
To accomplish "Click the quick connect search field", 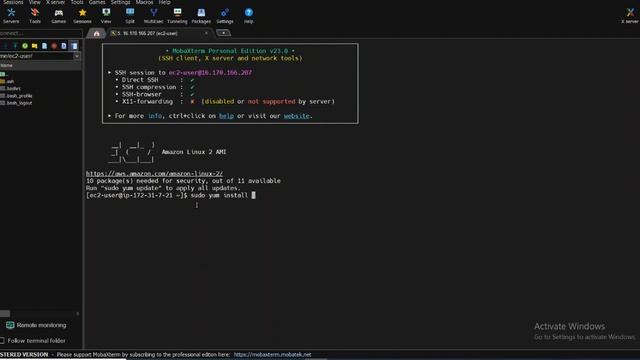I will click(x=41, y=33).
